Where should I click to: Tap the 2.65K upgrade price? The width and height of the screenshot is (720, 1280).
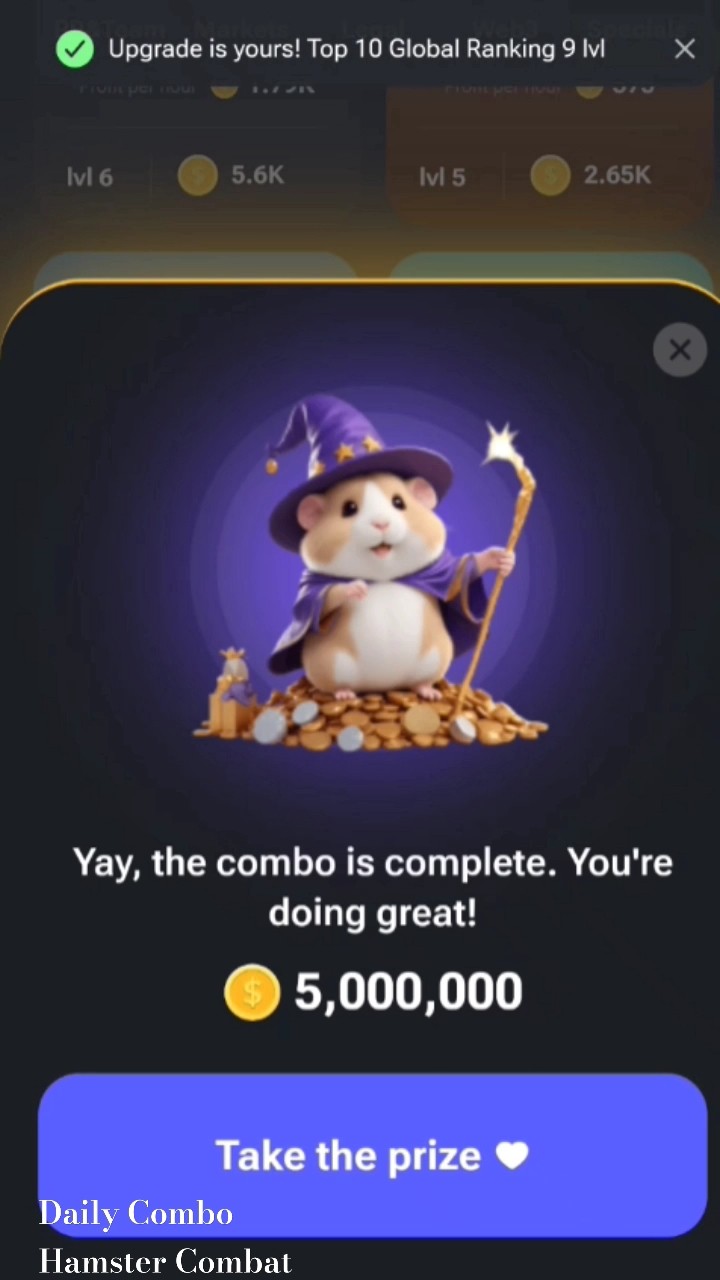(617, 175)
